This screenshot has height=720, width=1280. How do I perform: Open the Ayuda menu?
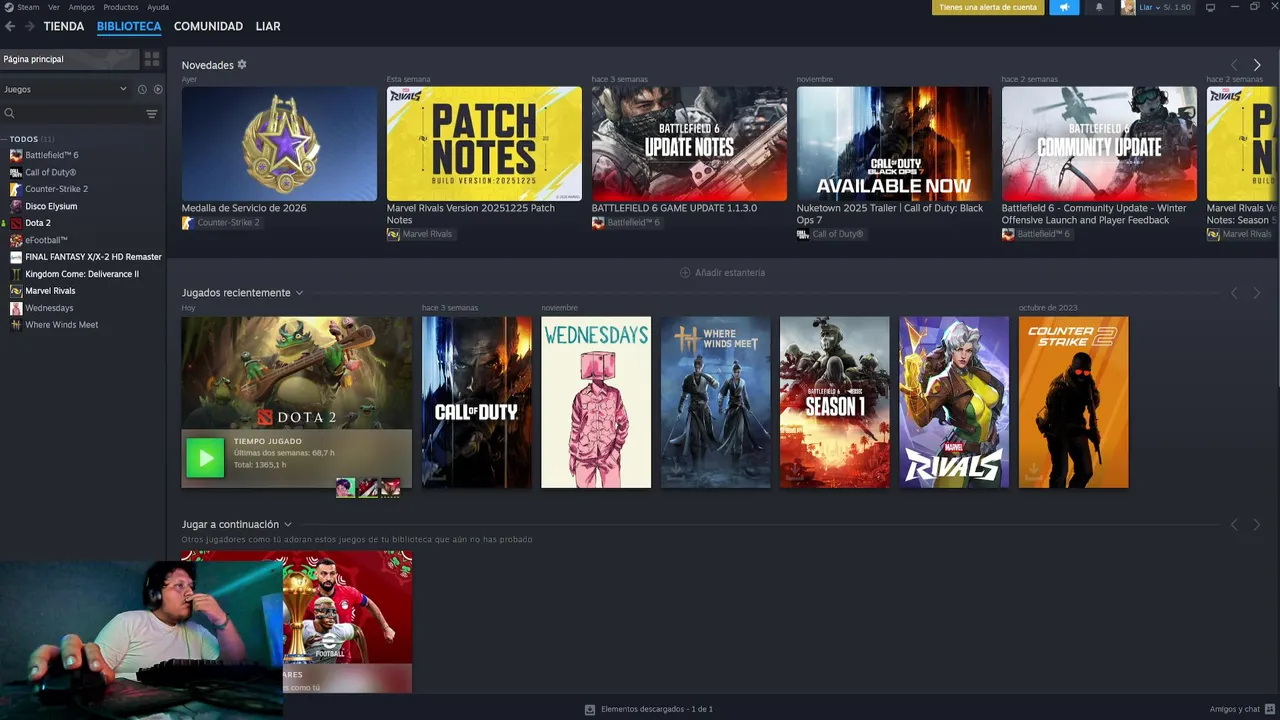click(158, 7)
